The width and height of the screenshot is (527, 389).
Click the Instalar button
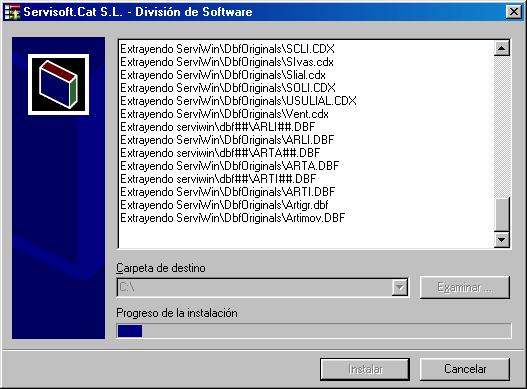pos(365,369)
